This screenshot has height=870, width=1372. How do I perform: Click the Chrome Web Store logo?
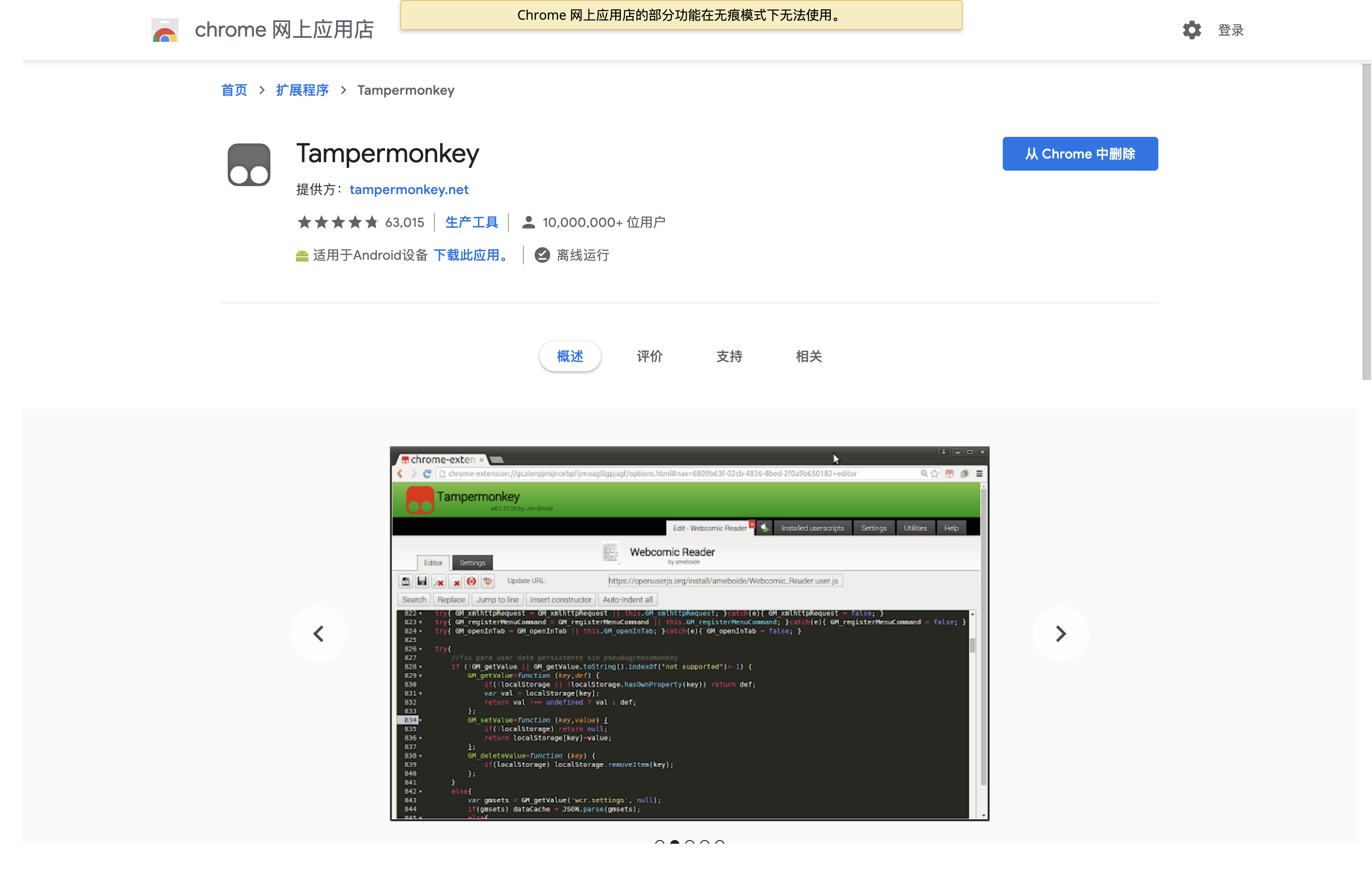point(164,30)
